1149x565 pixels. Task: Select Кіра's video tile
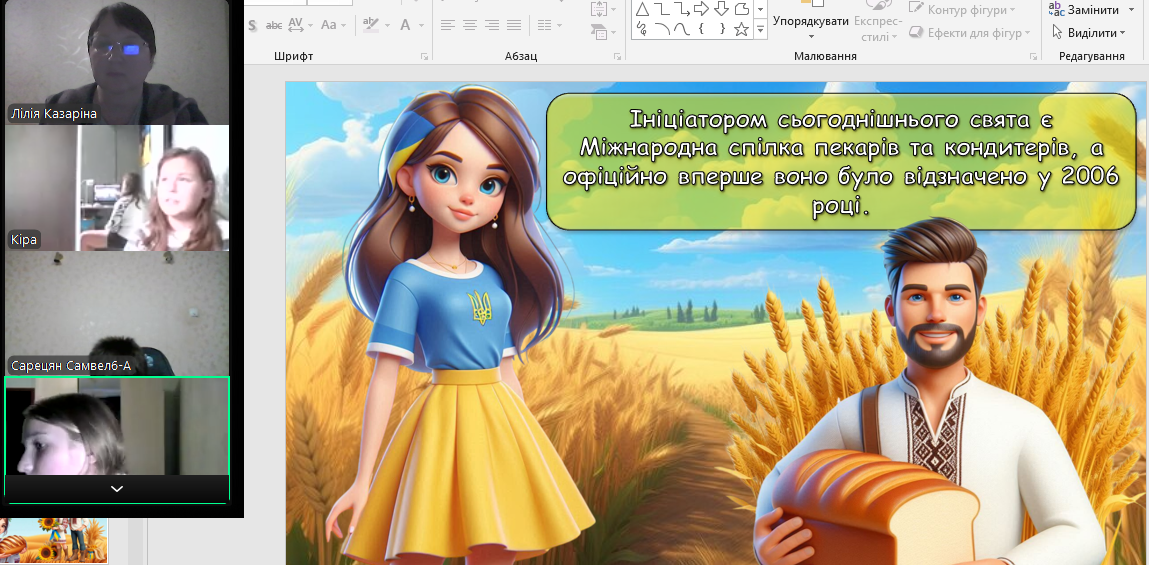coord(117,188)
